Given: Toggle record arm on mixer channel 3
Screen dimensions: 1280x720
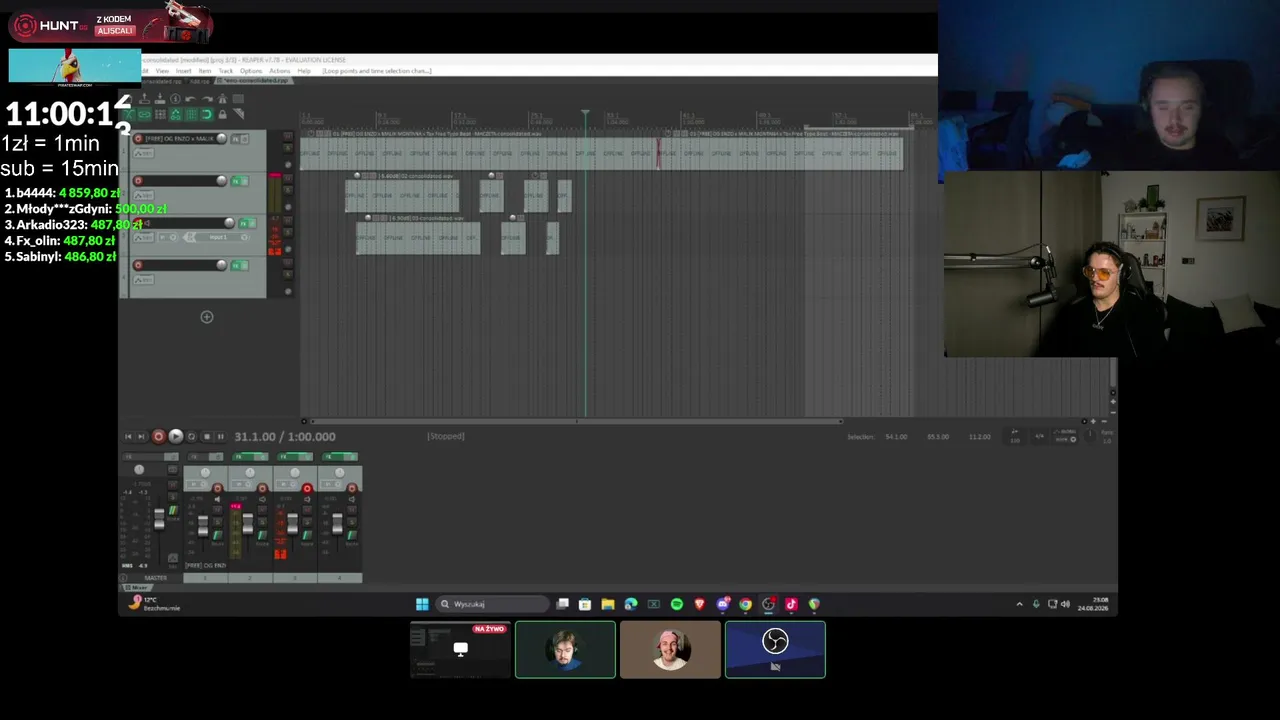Looking at the screenshot, I should [307, 489].
